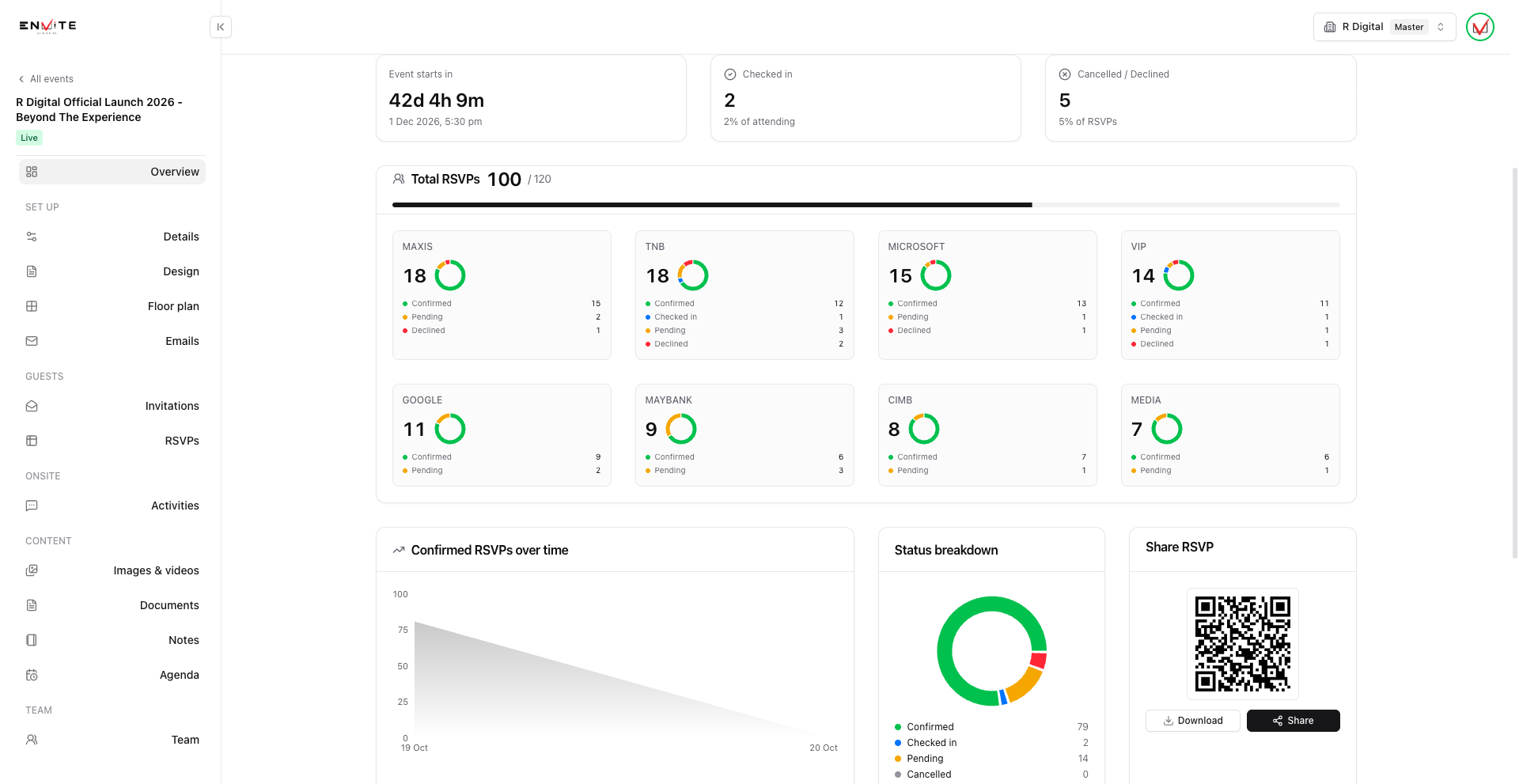This screenshot has height=784, width=1519.
Task: Download the RSVP QR code
Action: click(1192, 721)
